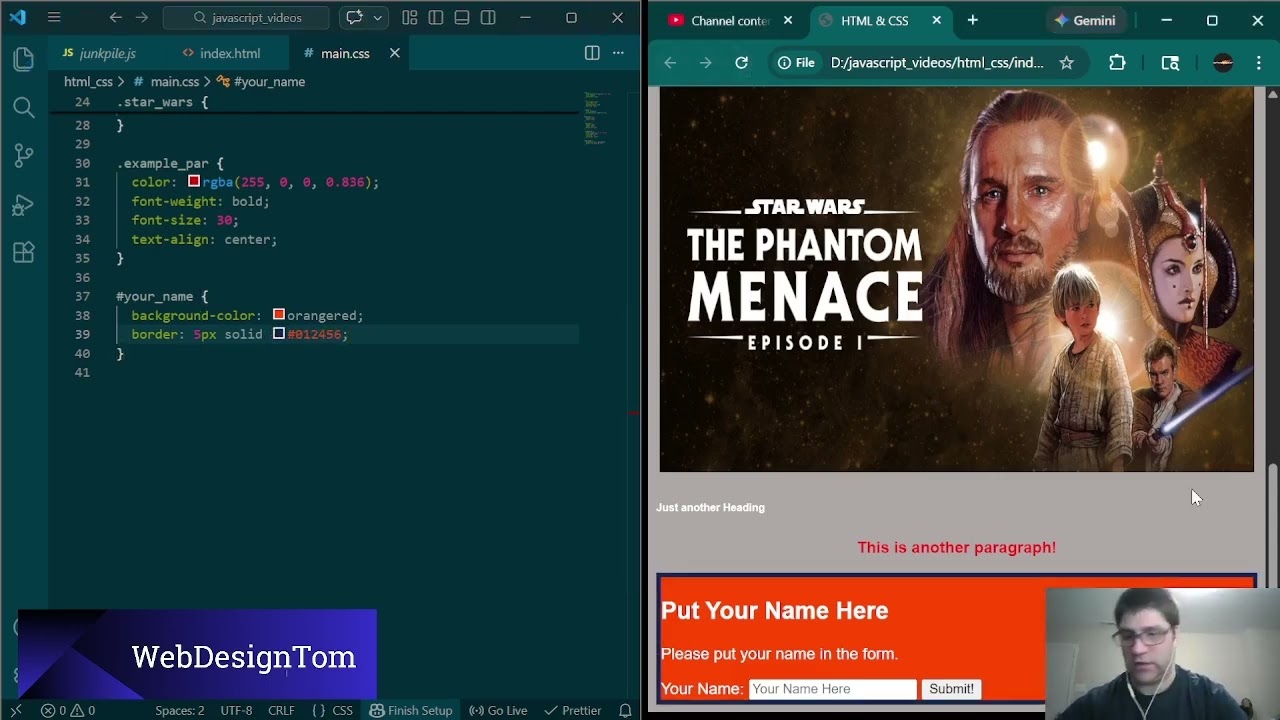Click the 'Just another Heading' text

(x=710, y=508)
